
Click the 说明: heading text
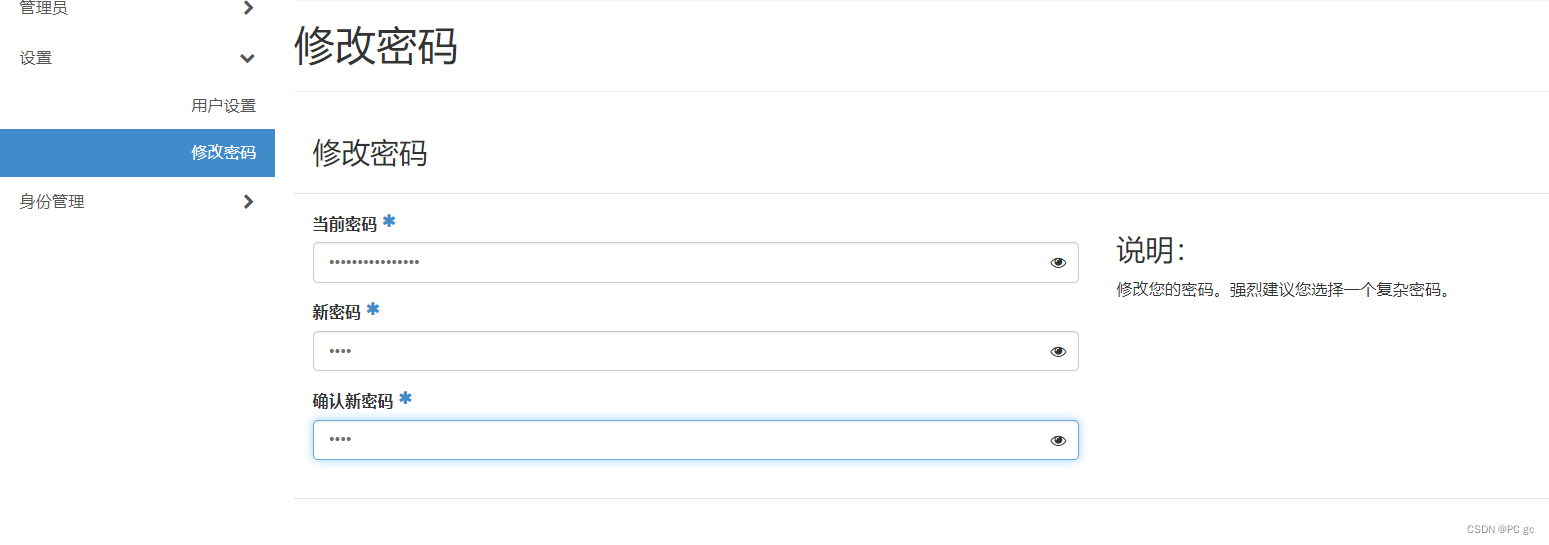click(x=1150, y=250)
